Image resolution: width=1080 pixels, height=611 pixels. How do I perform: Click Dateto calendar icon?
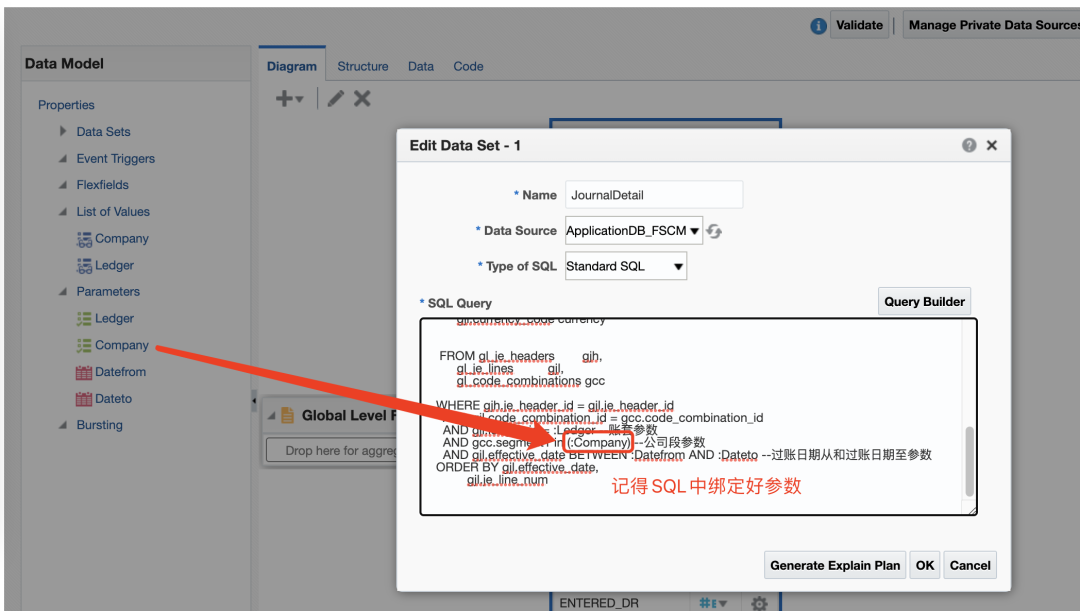[84, 400]
